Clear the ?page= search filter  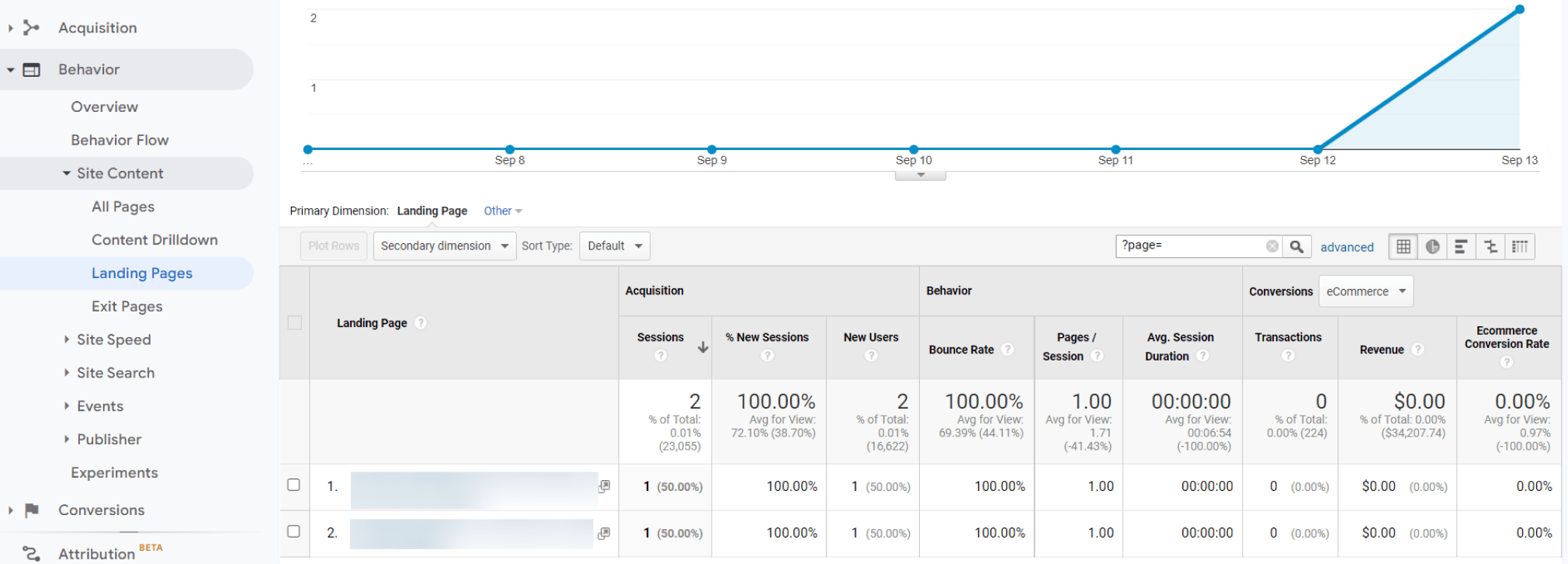[1271, 246]
